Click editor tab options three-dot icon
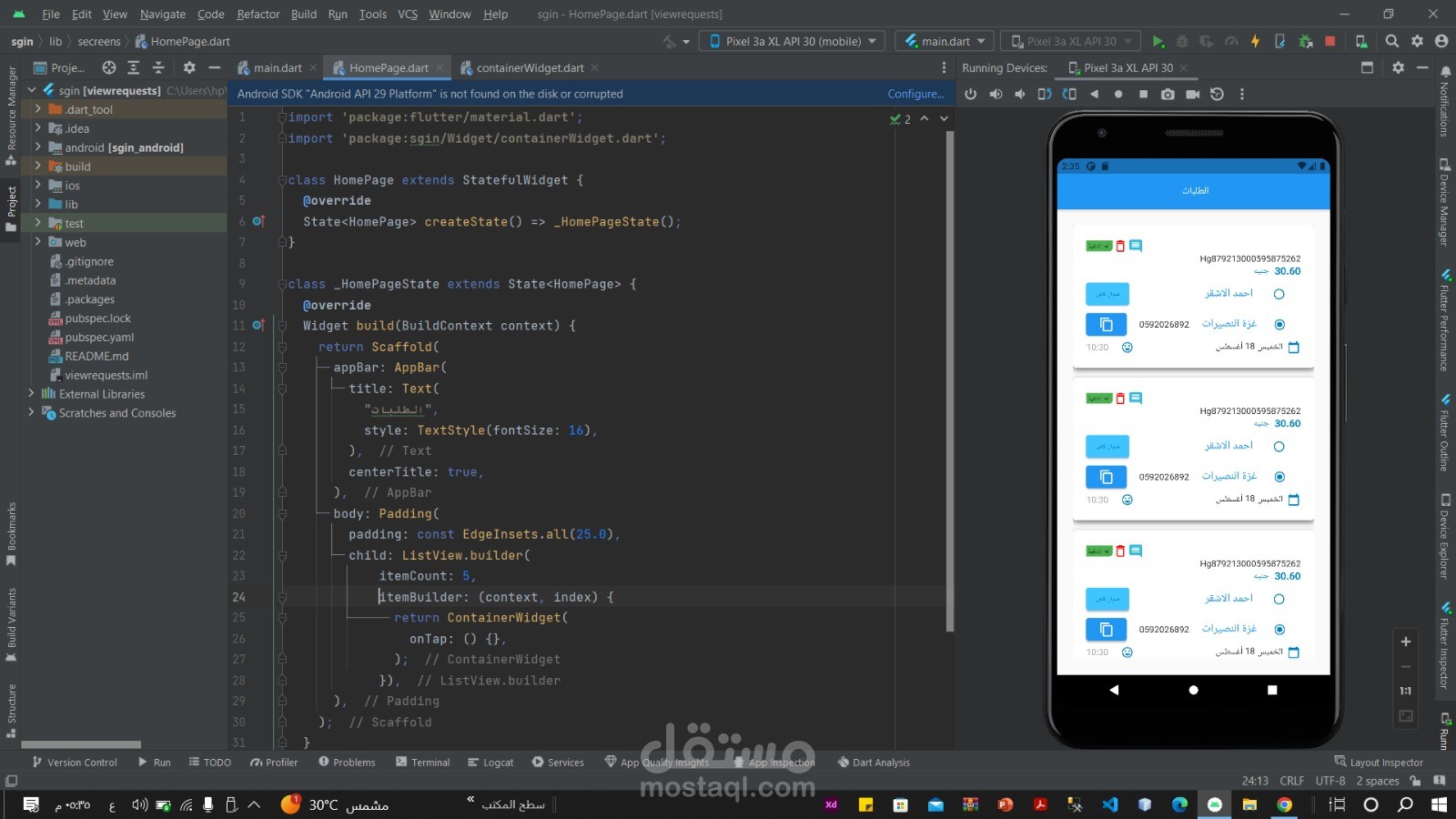The width and height of the screenshot is (1456, 819). [x=944, y=67]
